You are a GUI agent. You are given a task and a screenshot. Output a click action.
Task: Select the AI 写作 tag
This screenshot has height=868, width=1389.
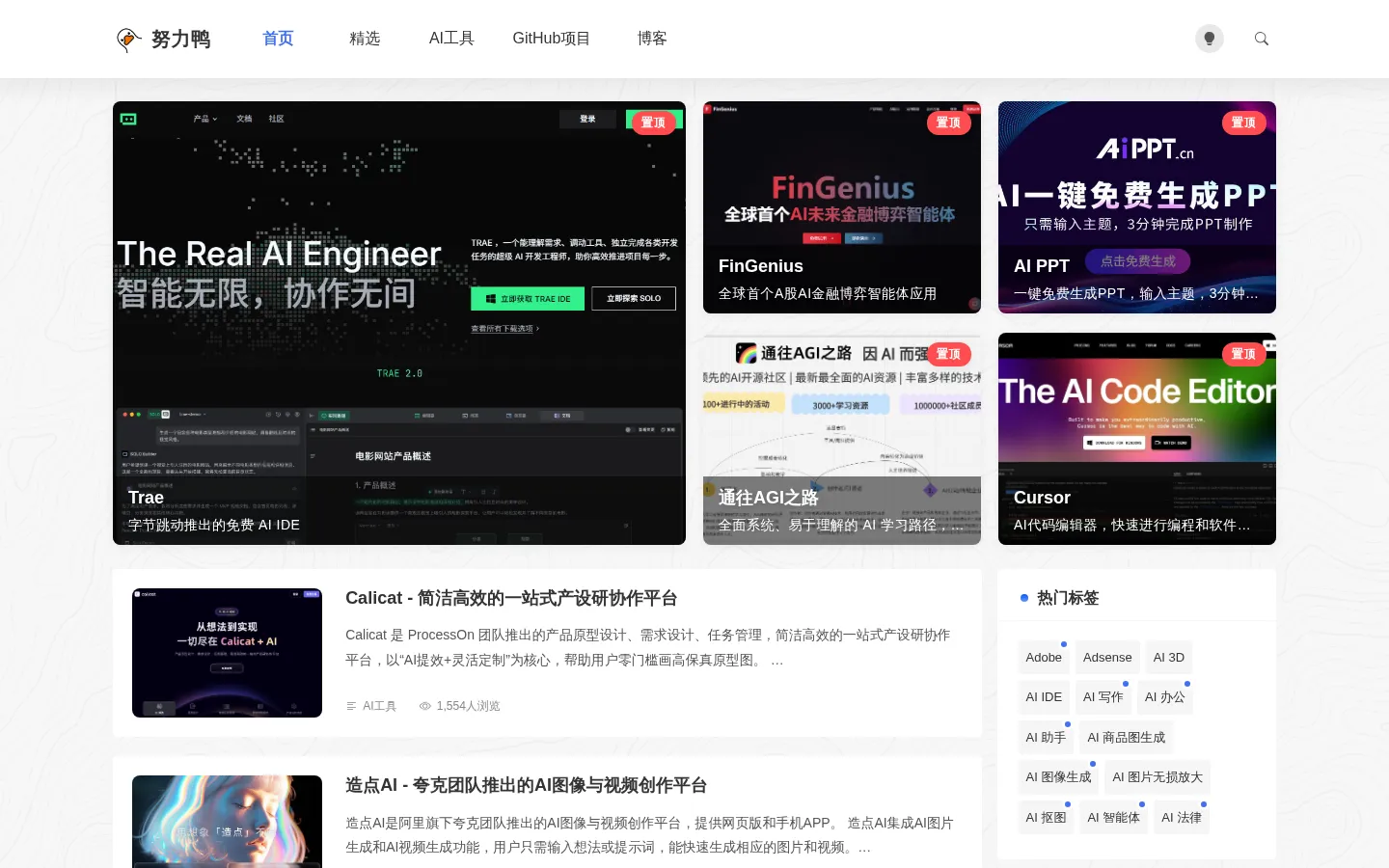[x=1103, y=697]
